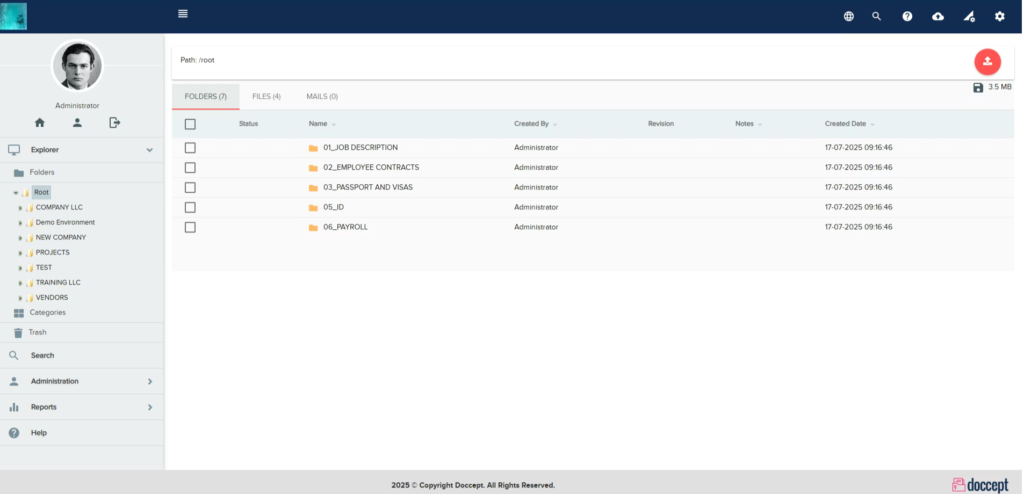The image size is (1024, 494).
Task: Expand the PROJECTS tree arrow
Action: point(20,253)
